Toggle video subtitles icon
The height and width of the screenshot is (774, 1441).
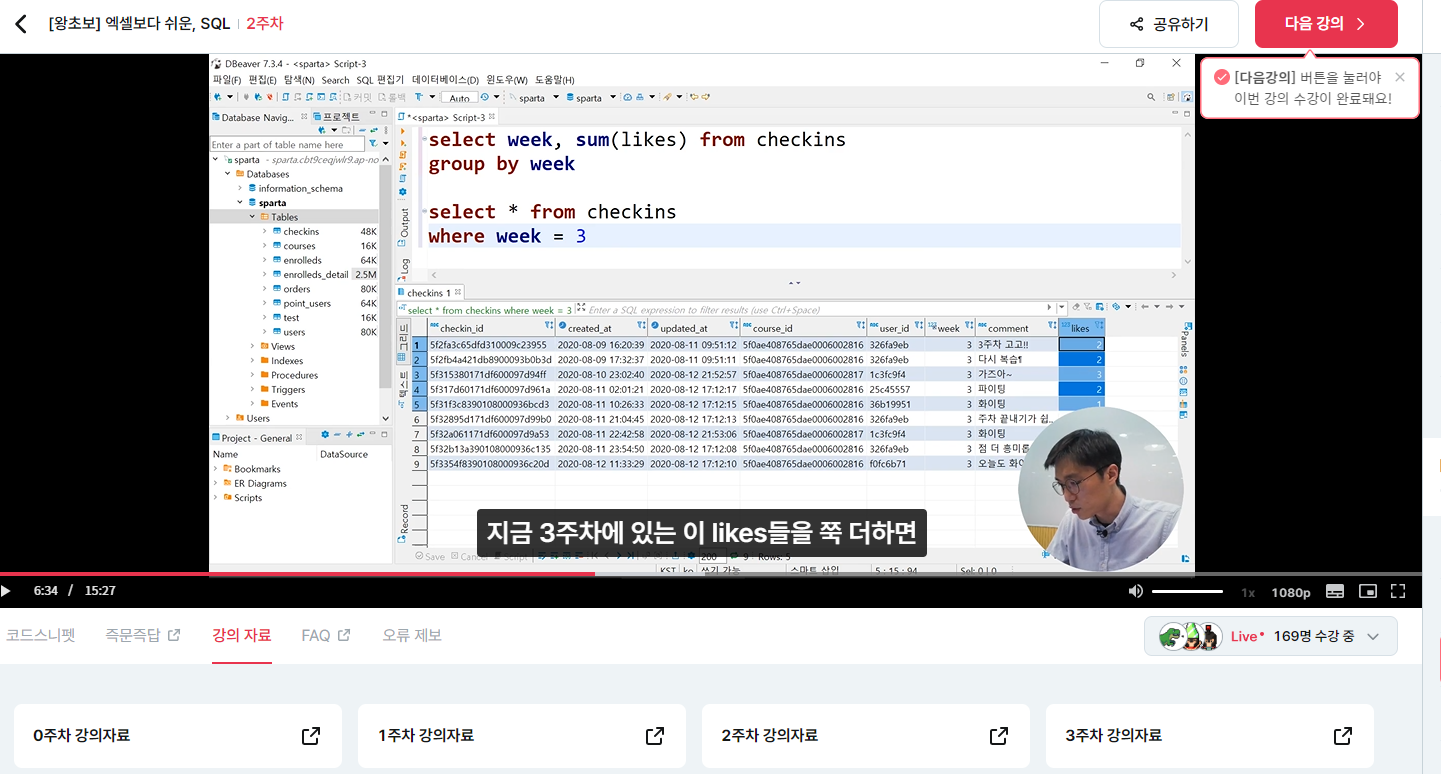coord(1335,591)
